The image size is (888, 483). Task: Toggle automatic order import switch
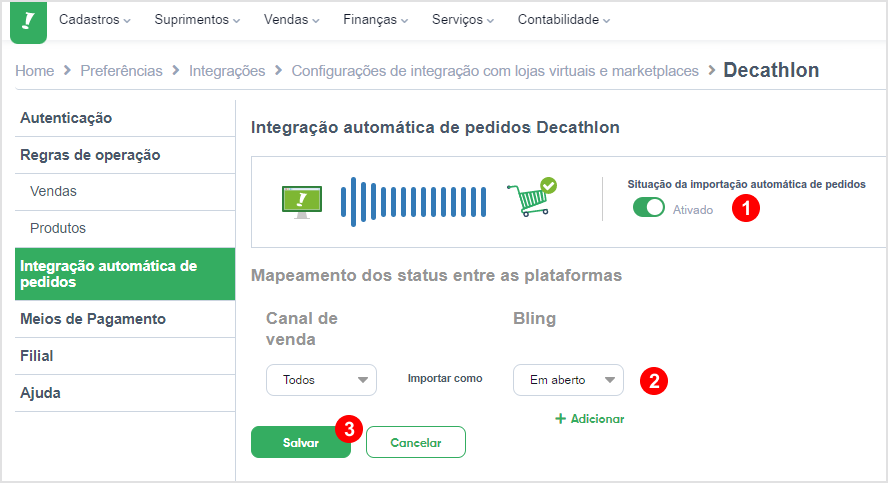click(x=648, y=207)
